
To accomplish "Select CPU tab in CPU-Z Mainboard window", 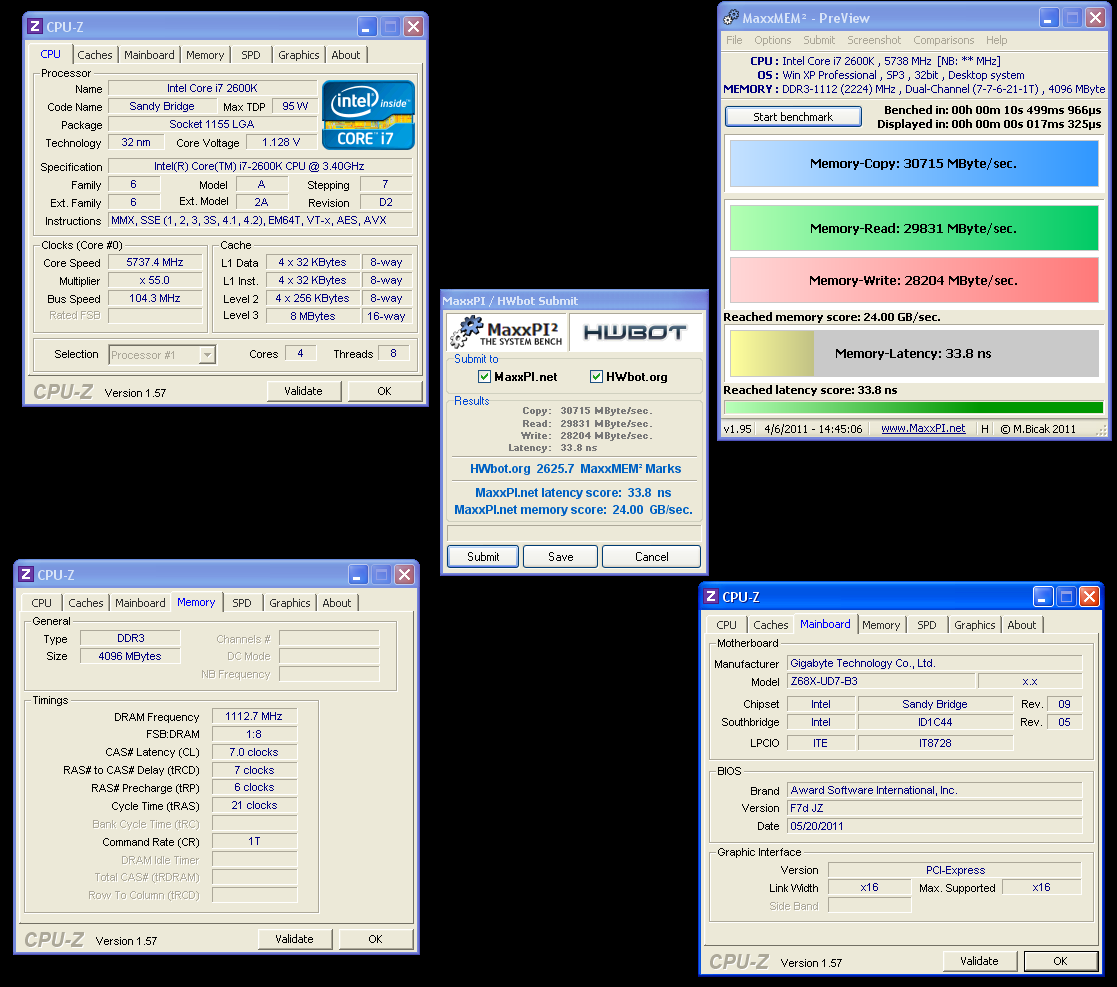I will (726, 625).
